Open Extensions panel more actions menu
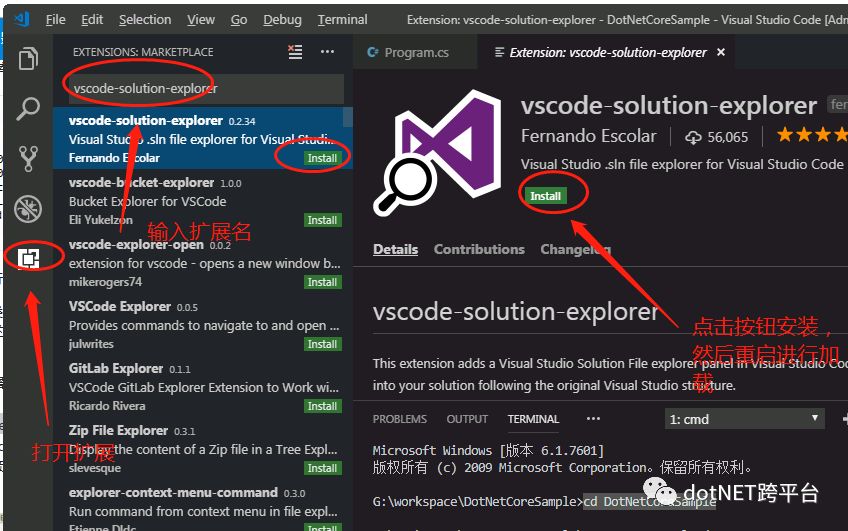The image size is (848, 531). click(x=327, y=52)
